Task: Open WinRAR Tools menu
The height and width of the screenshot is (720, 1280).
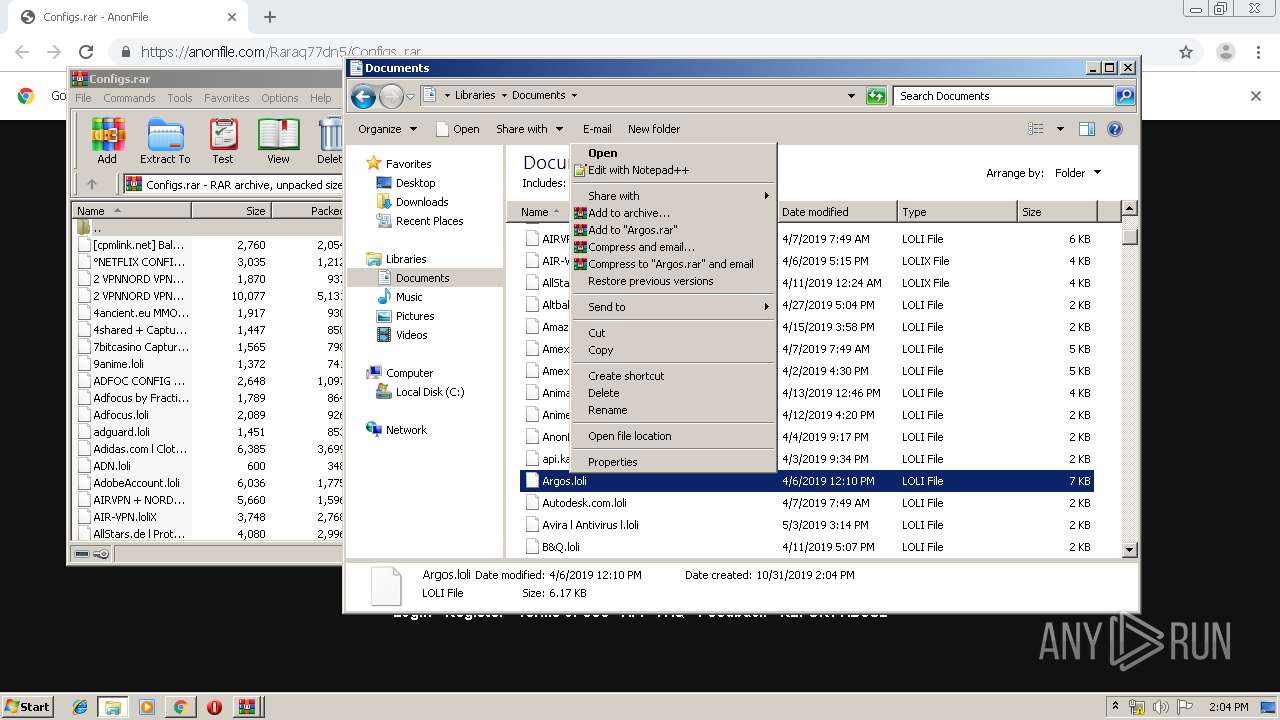Action: 180,98
